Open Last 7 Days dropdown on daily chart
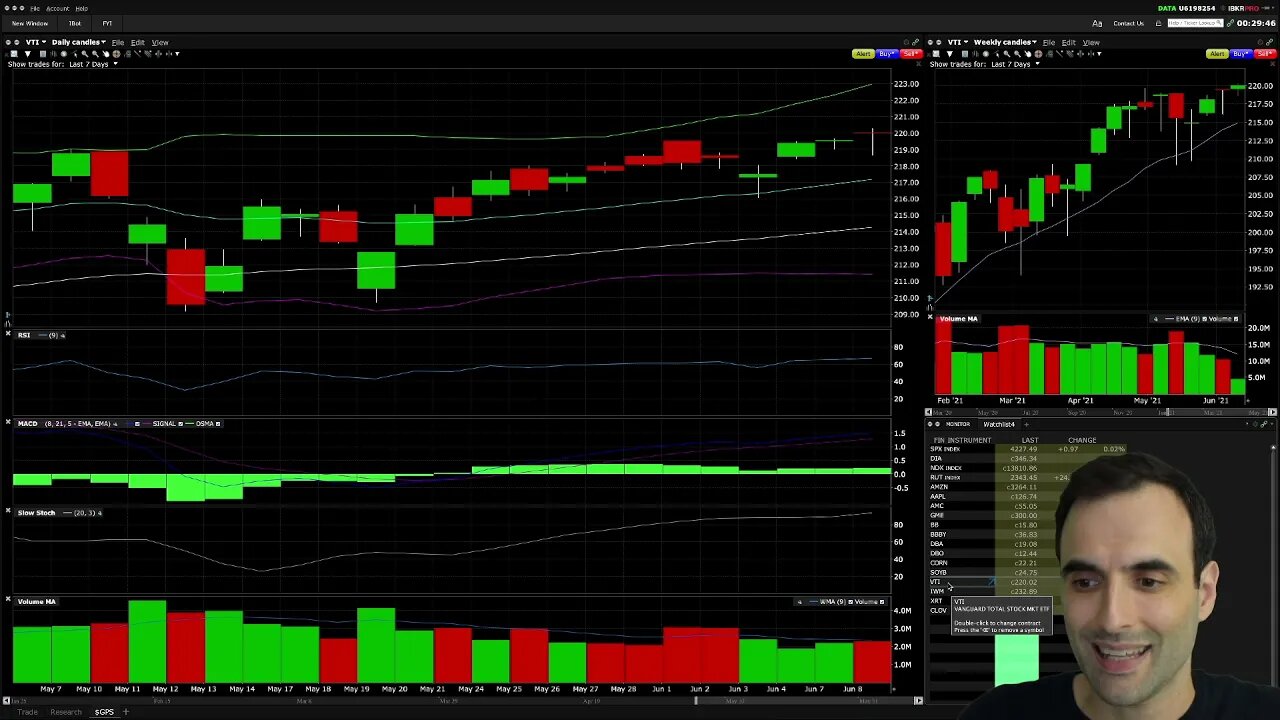This screenshot has width=1280, height=720. click(x=93, y=64)
